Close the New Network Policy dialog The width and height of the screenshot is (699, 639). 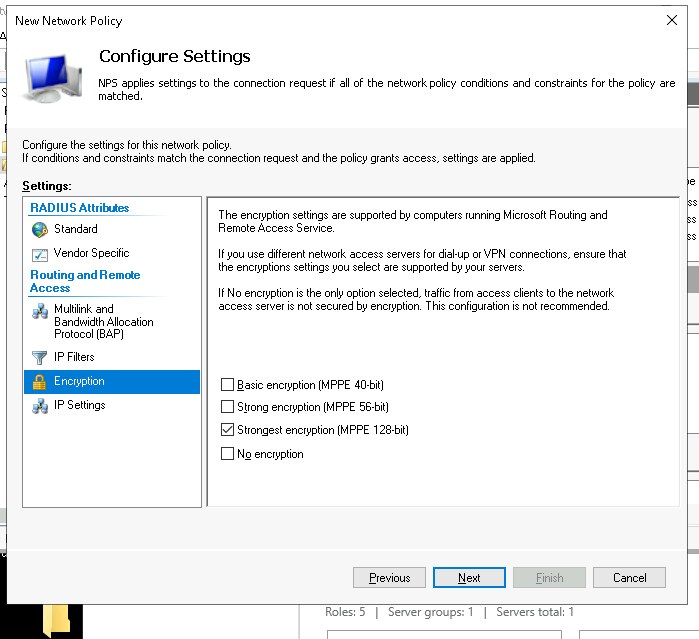click(671, 20)
